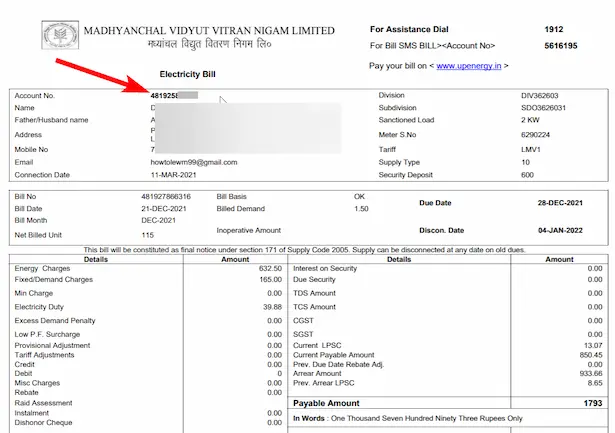Click the Madhyanchal Vidyut Vitran Nigam logo
The image size is (615, 433).
tap(60, 35)
